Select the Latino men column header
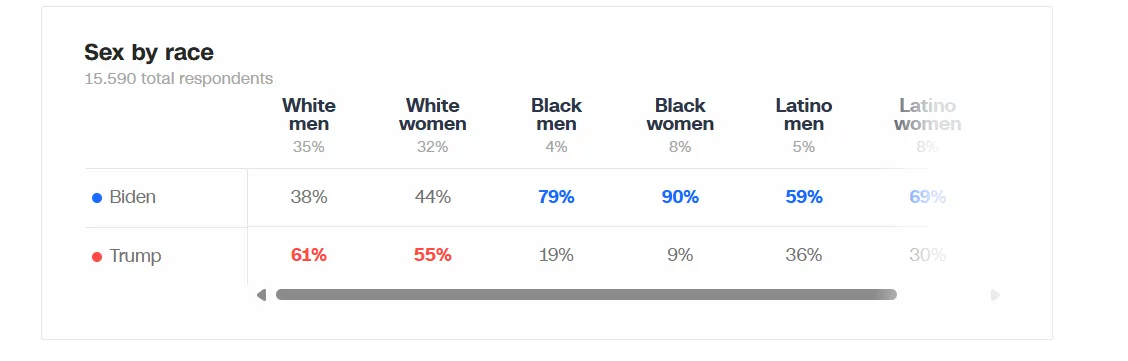The height and width of the screenshot is (361, 1128). point(804,114)
